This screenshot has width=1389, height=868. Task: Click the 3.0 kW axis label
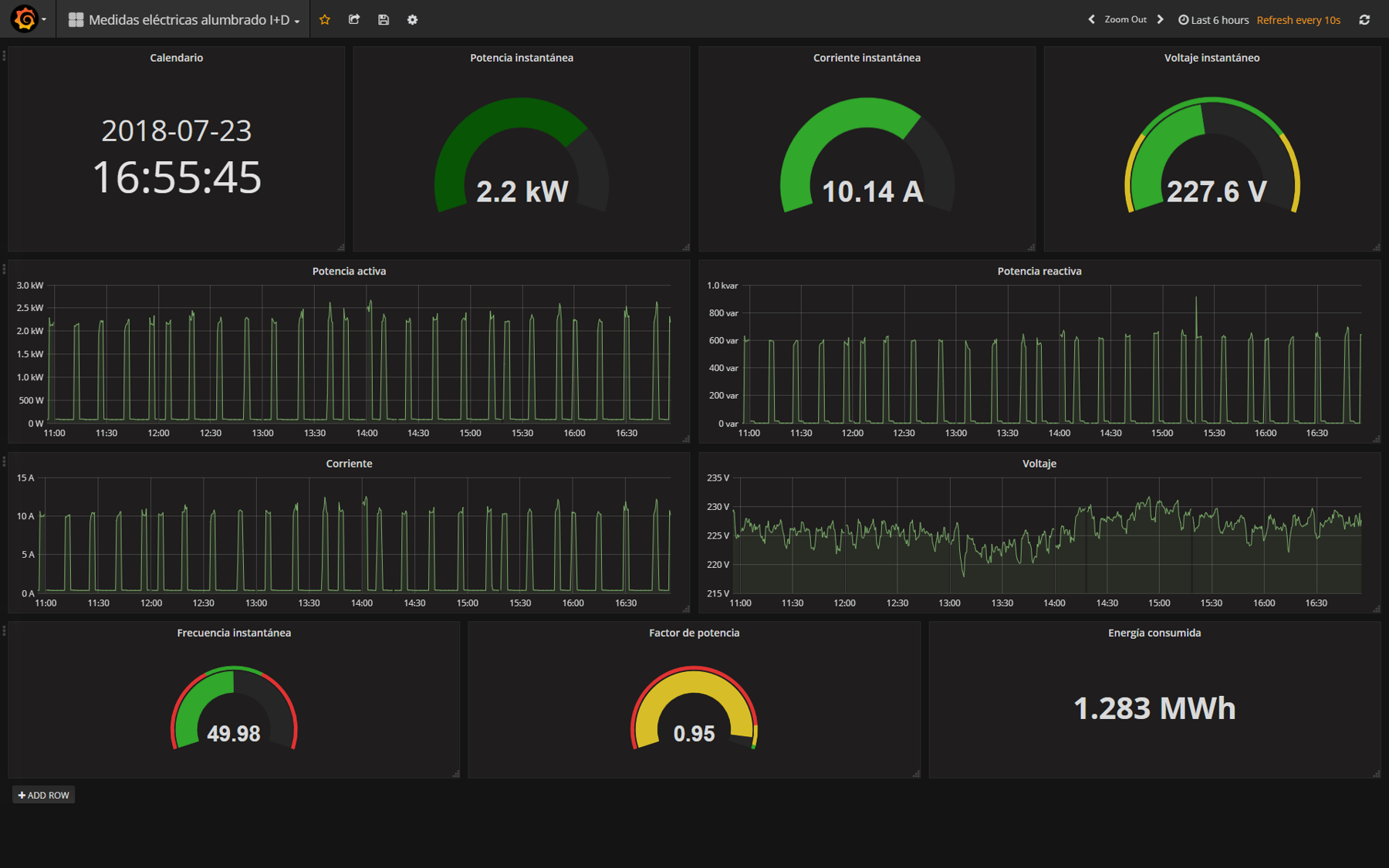(30, 285)
